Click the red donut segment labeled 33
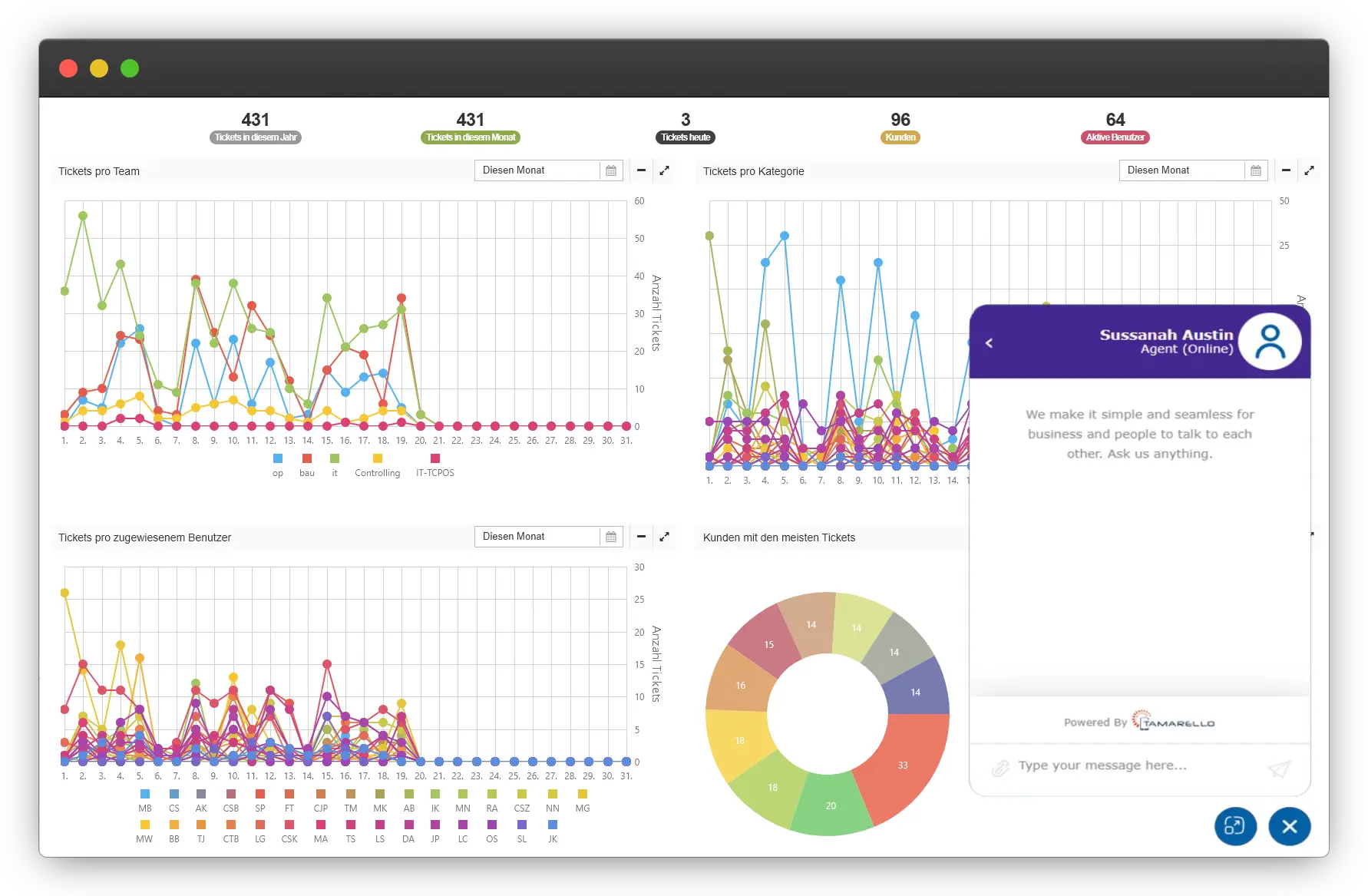 pos(903,765)
